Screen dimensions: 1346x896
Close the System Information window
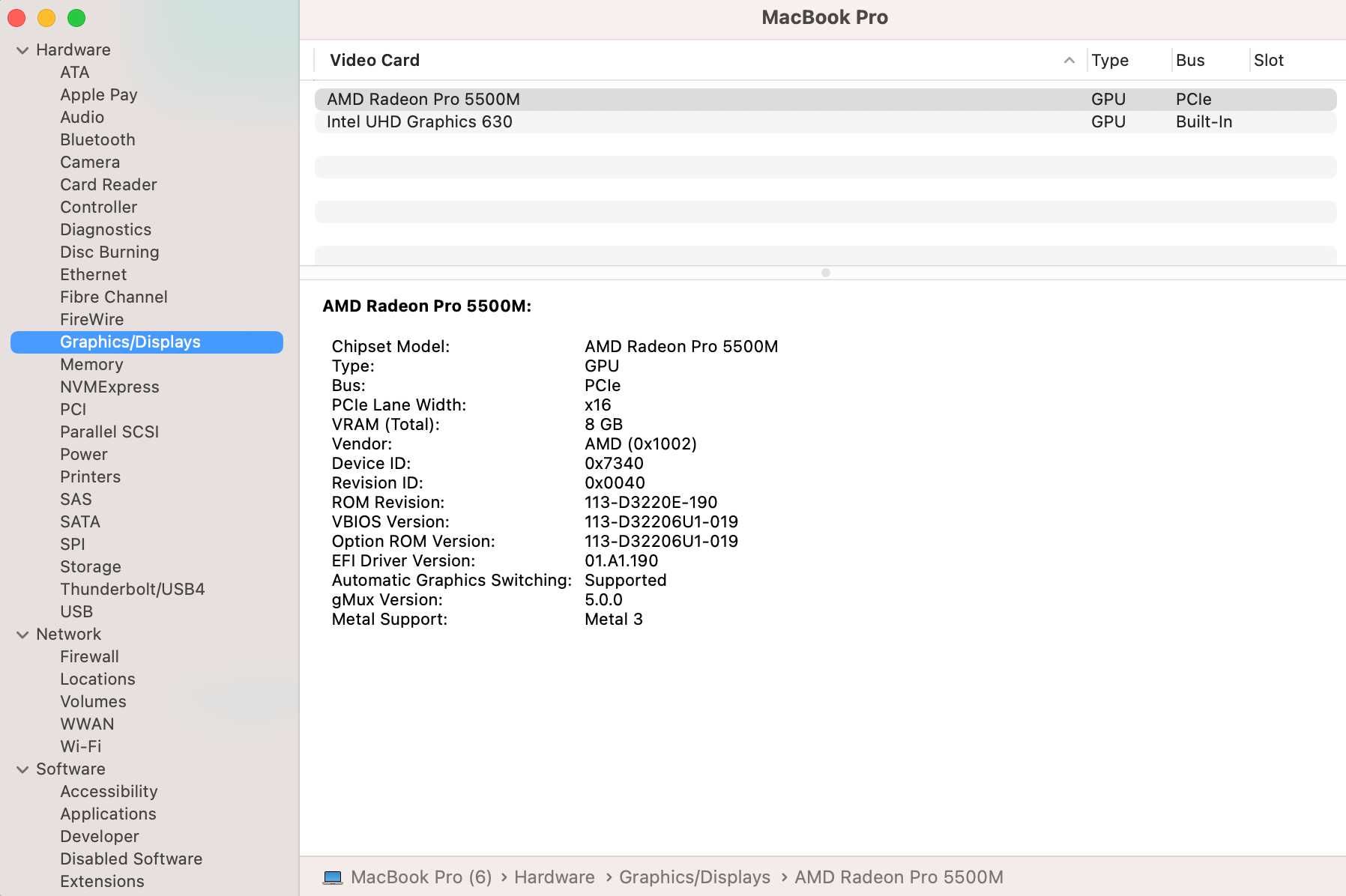pos(16,17)
